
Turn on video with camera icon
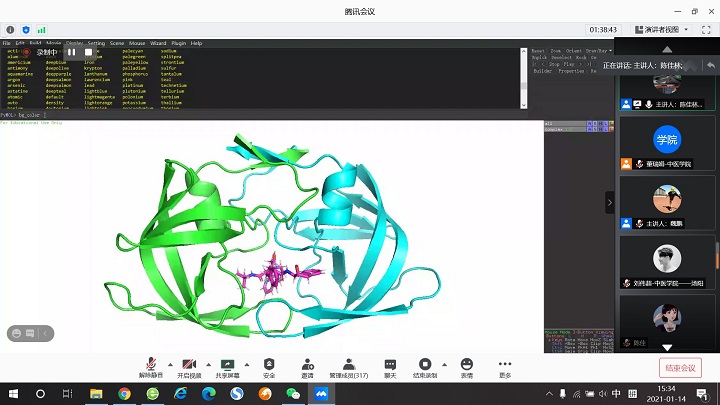tap(188, 364)
